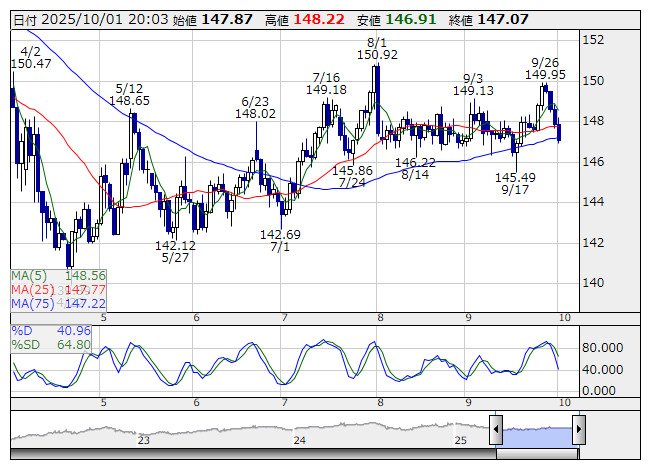
Task: Click the horizontal scrollbar thumb below the overview
Action: coord(536,454)
